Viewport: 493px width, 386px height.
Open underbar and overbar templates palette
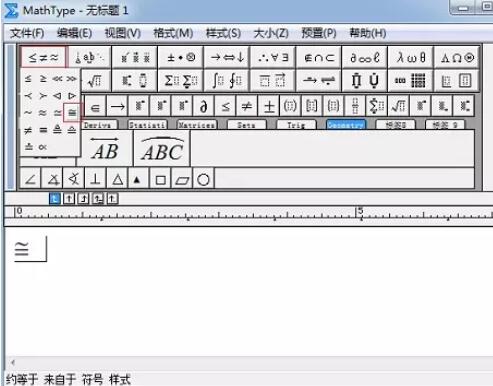(273, 80)
